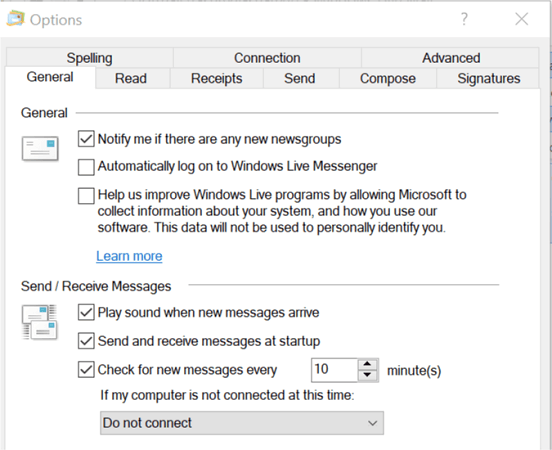Open the Learn more link
This screenshot has width=552, height=450.
coord(129,256)
